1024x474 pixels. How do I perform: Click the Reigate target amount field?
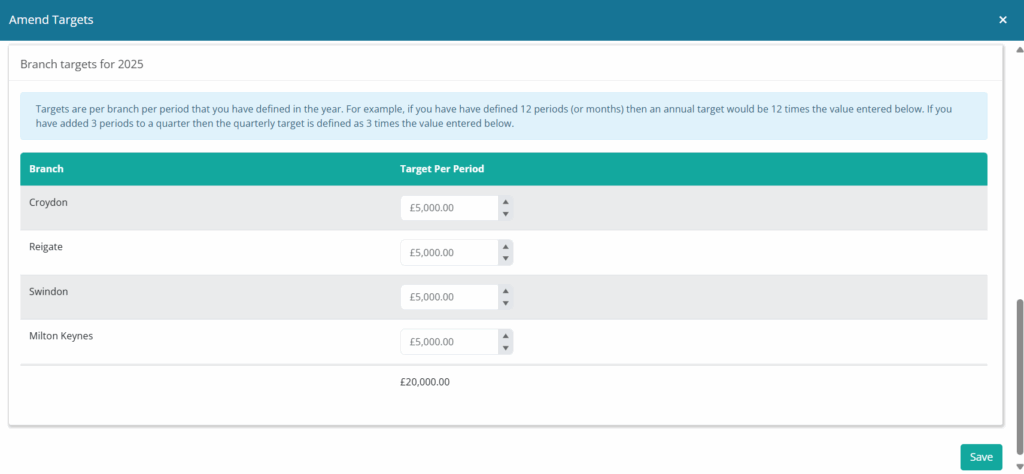[449, 253]
